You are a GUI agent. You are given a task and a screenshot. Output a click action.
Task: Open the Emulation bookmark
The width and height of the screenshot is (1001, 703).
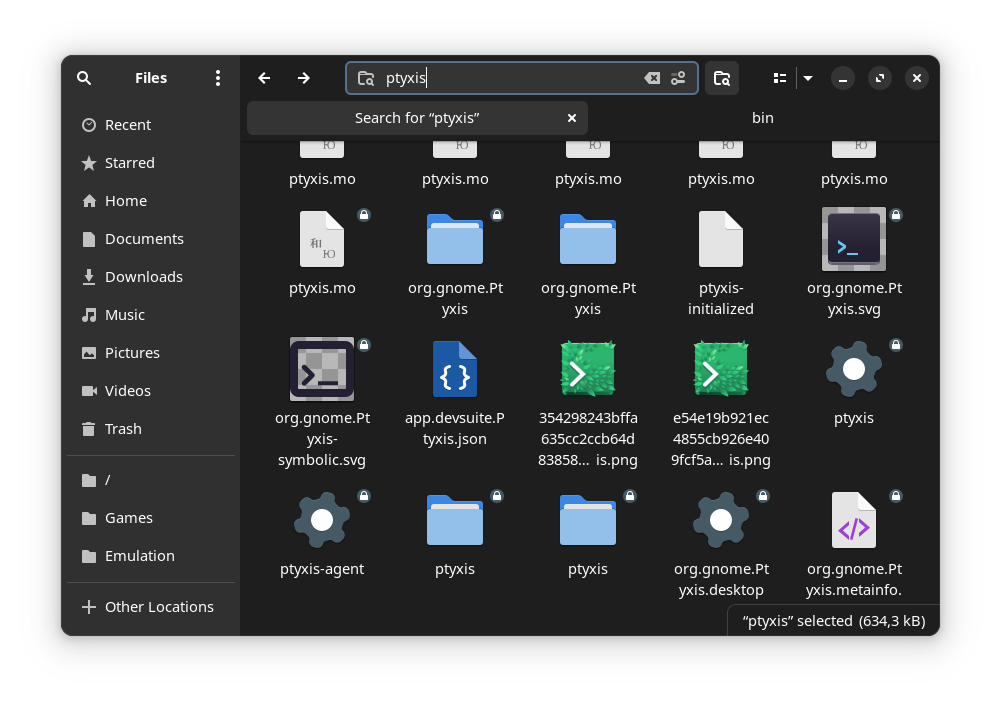pos(151,556)
